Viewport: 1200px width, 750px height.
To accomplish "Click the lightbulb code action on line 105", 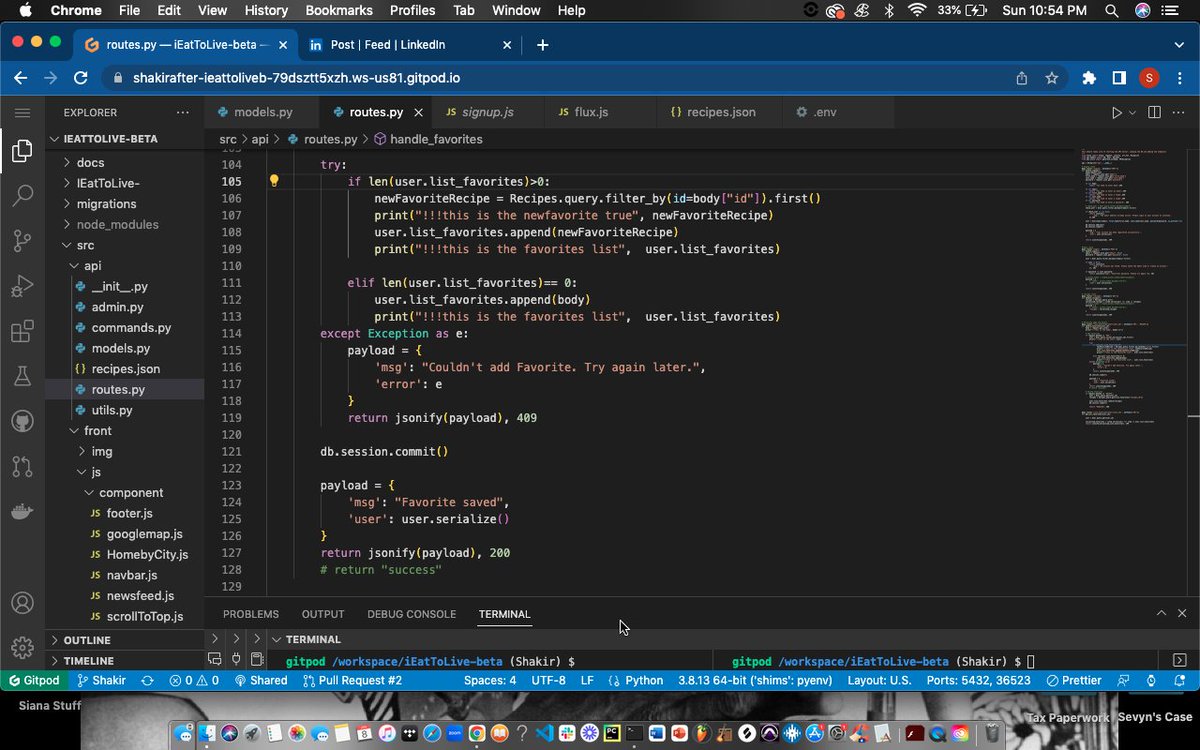I will click(x=274, y=181).
